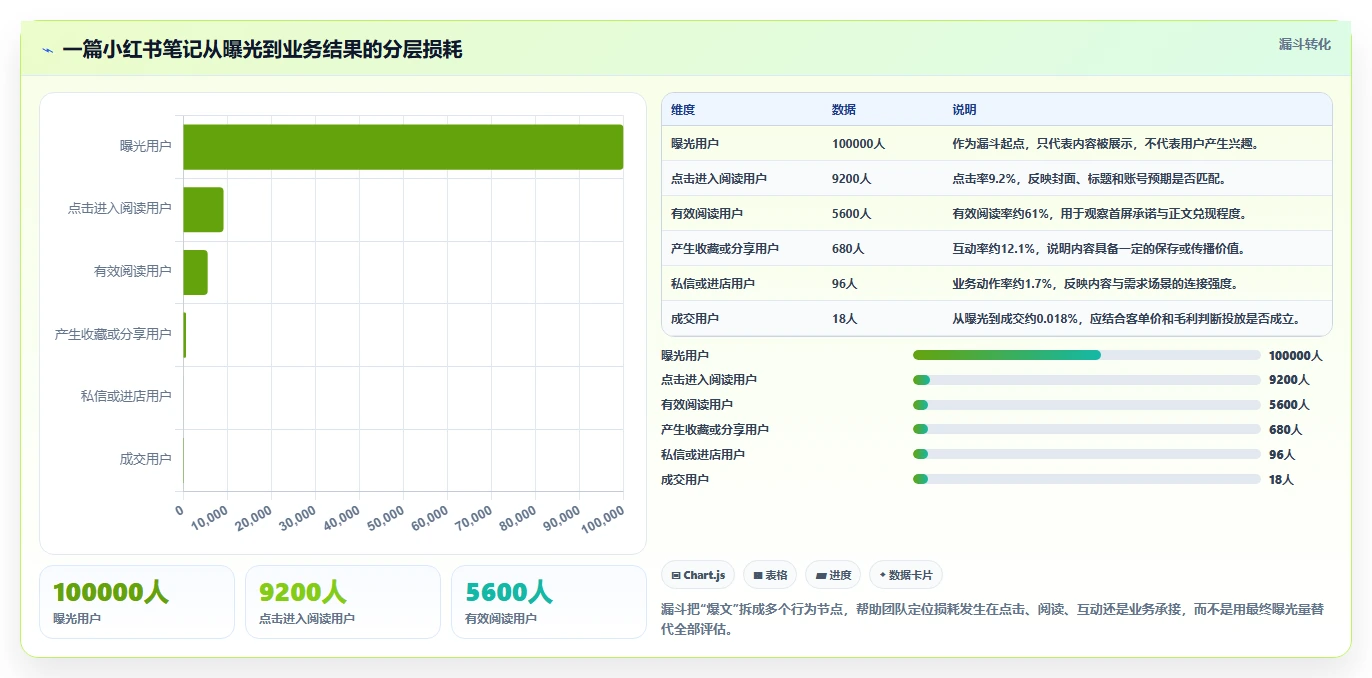Click the 说明 table column header
This screenshot has width=1372, height=678.
964,110
